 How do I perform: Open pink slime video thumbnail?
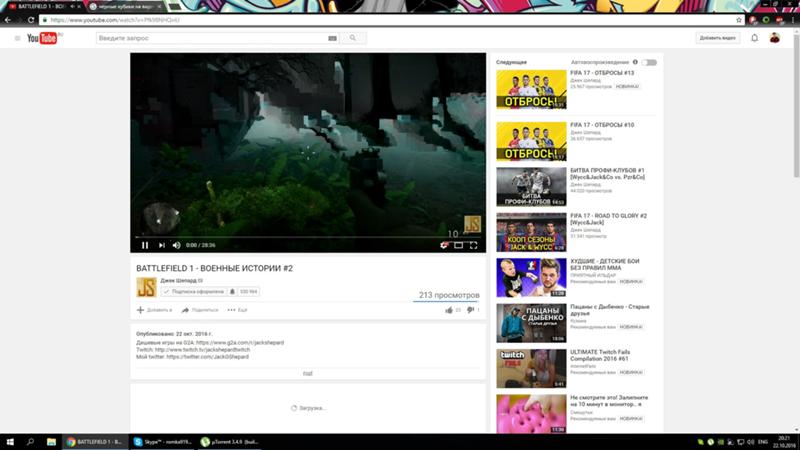(x=531, y=414)
